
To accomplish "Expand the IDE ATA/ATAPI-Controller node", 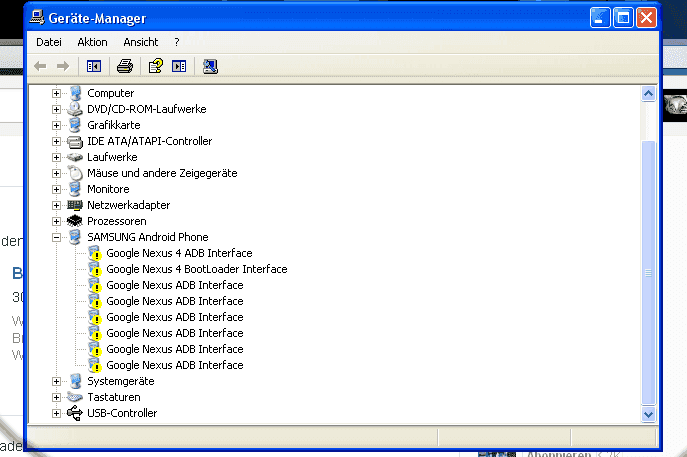I will [56, 141].
